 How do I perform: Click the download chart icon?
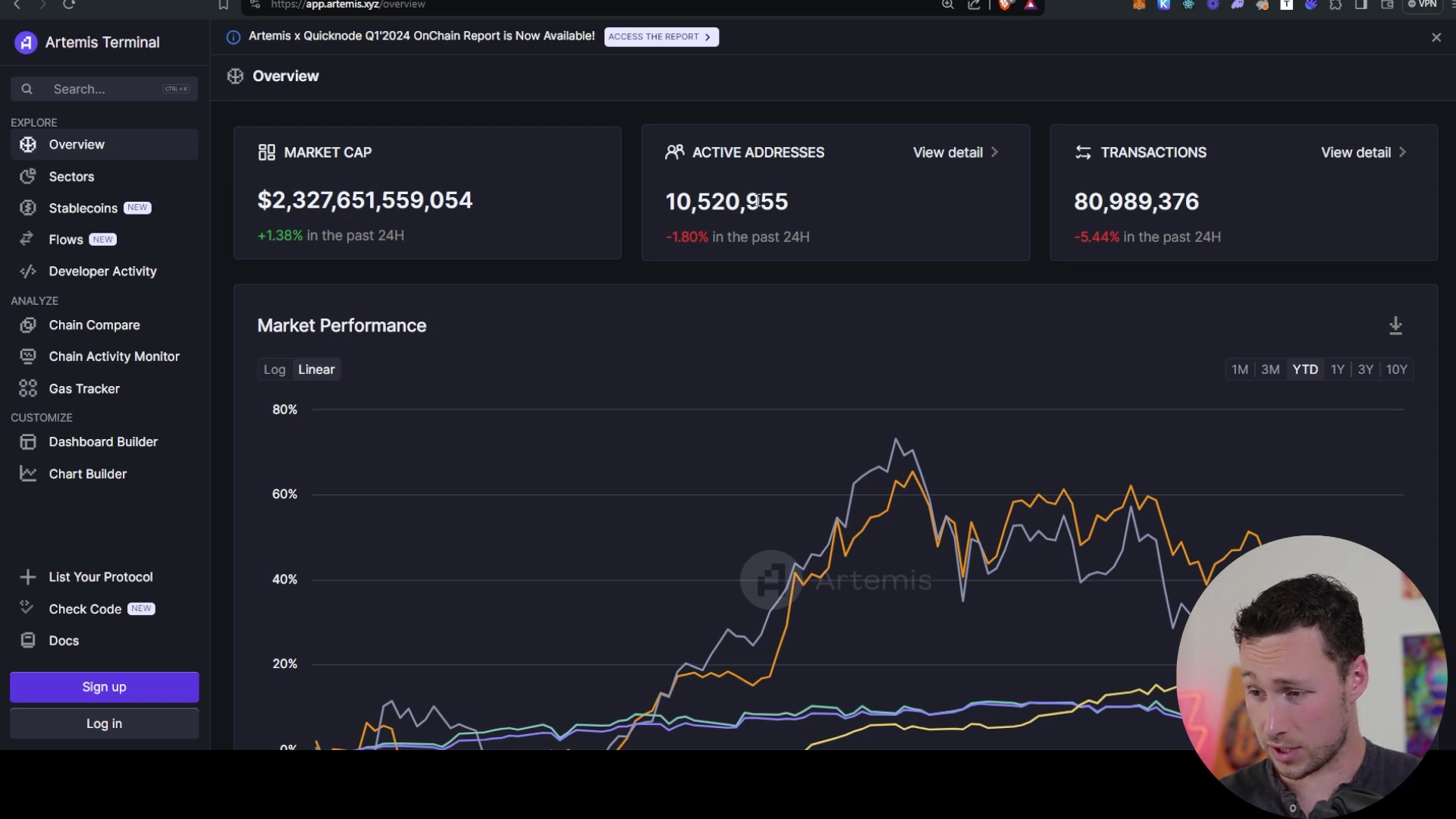click(1395, 325)
